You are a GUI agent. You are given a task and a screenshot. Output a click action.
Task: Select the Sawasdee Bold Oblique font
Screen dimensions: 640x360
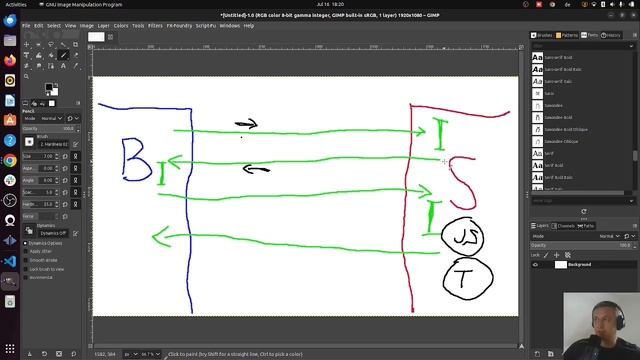coord(566,129)
